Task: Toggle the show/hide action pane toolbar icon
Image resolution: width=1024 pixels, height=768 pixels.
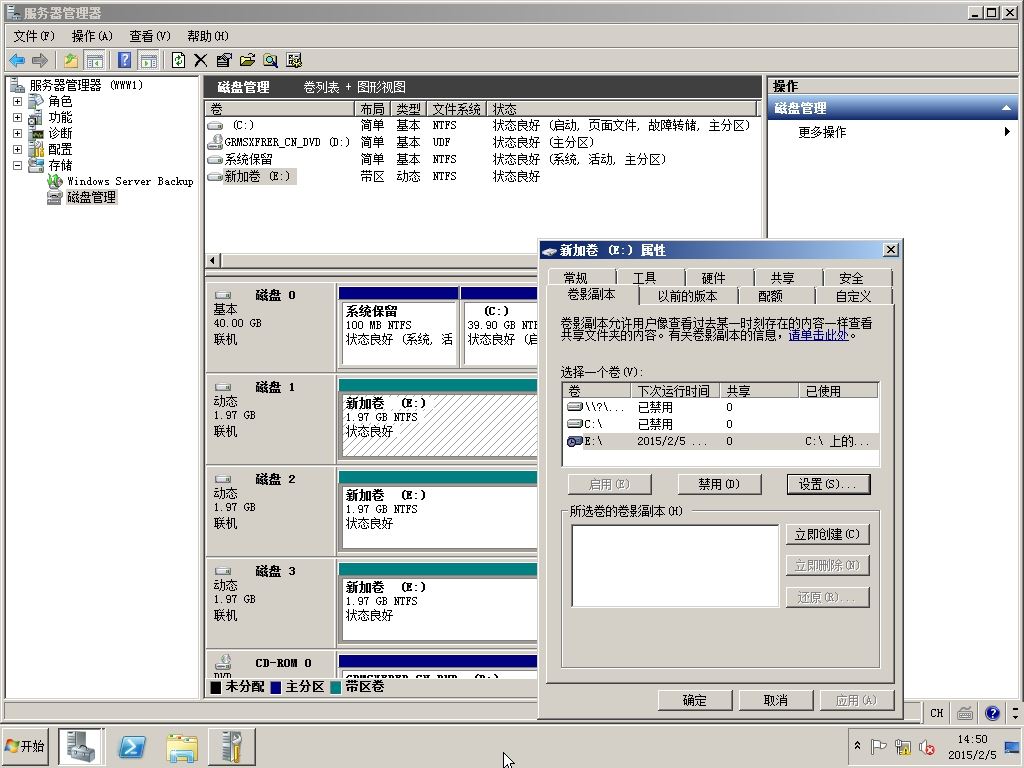Action: [x=149, y=61]
